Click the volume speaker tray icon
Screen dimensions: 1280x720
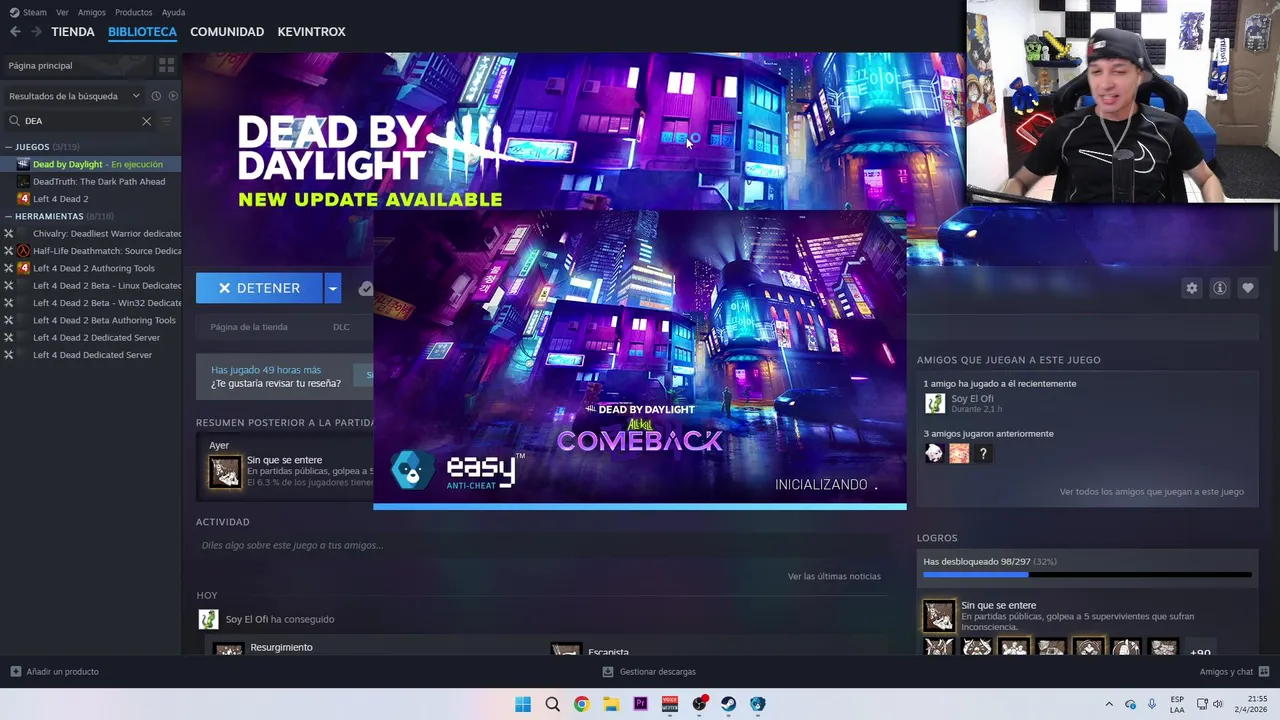click(x=1218, y=704)
